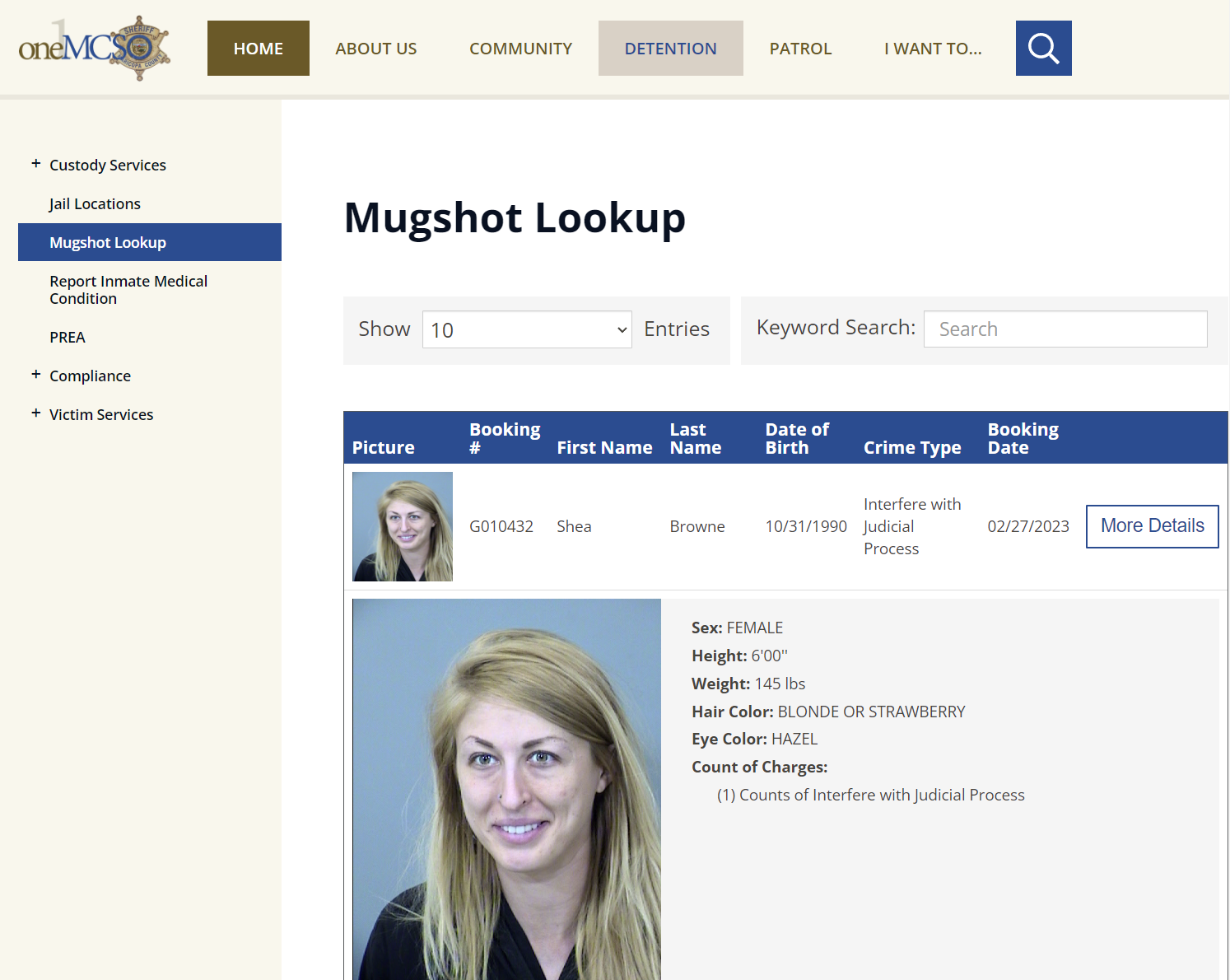Screen dimensions: 1230x980
Task: Click the Interfere with Judicial Process cell
Action: (x=912, y=526)
